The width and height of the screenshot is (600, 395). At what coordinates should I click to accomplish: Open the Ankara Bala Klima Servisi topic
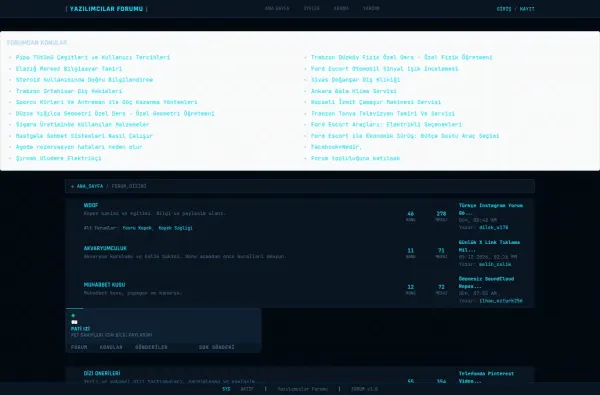(354, 91)
